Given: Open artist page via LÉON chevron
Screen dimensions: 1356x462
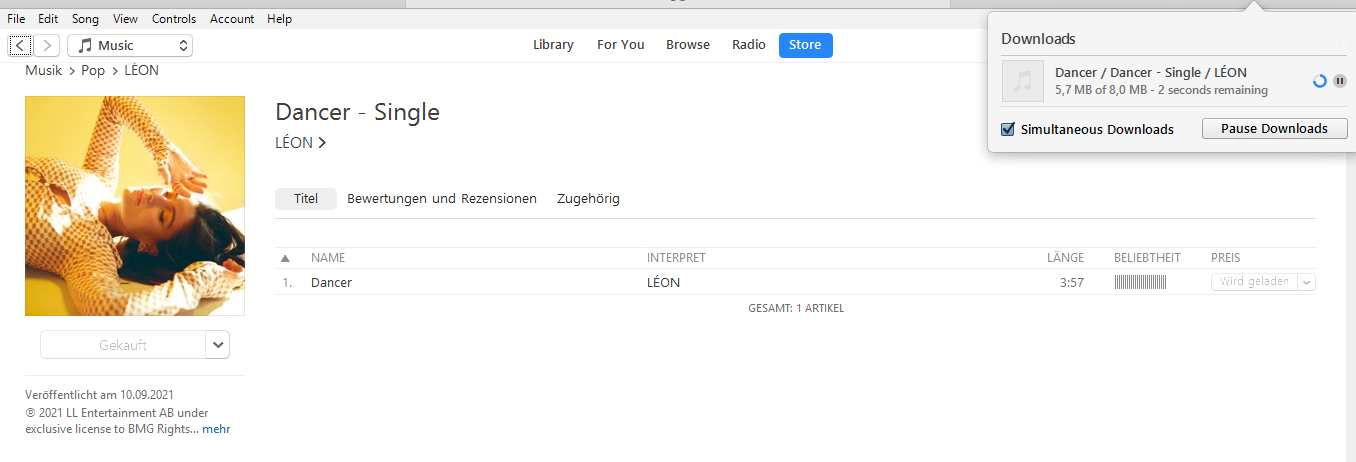Looking at the screenshot, I should coord(322,143).
